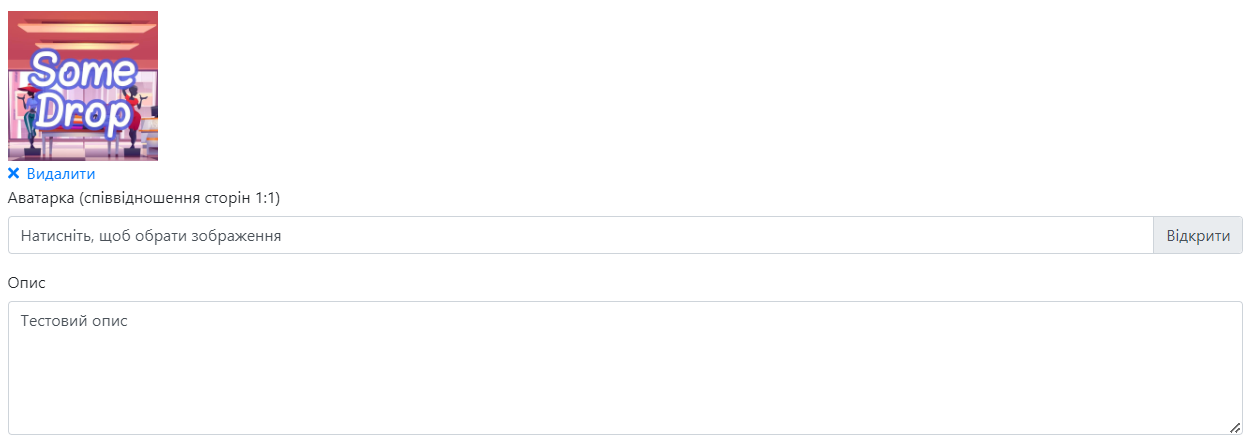
Task: Place the cursor after 'Тестовий опис' text
Action: [130, 322]
